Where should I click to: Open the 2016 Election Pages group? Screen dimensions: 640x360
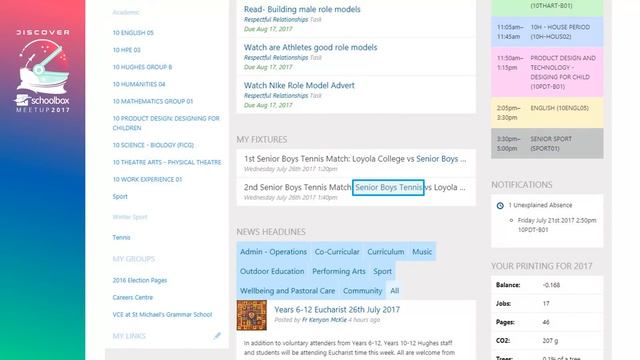140,280
